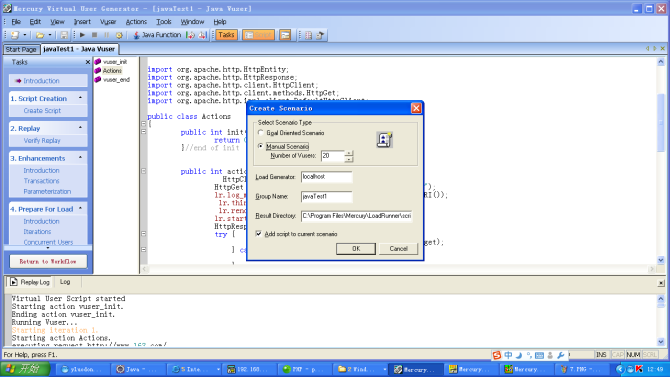This screenshot has height=377, width=670.
Task: Click the Stop replay square icon
Action: (94, 35)
